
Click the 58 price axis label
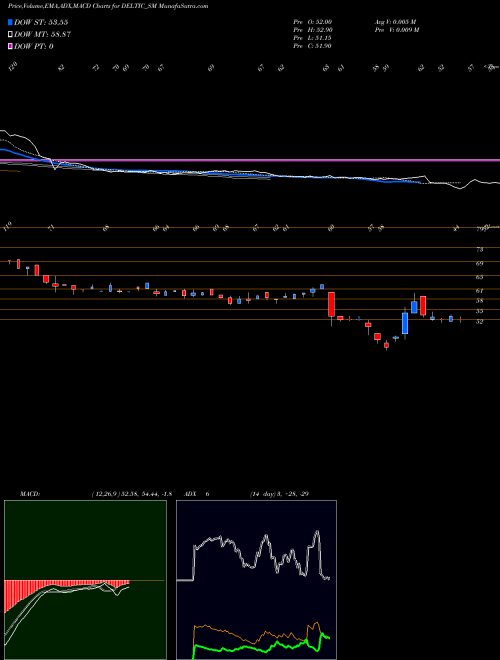point(479,301)
